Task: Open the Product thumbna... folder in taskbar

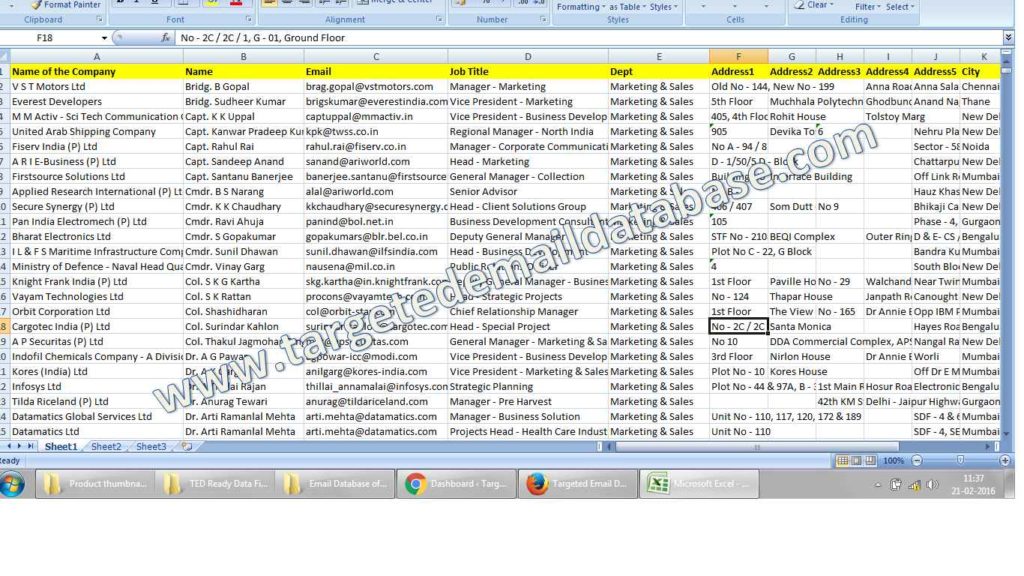Action: [93, 484]
